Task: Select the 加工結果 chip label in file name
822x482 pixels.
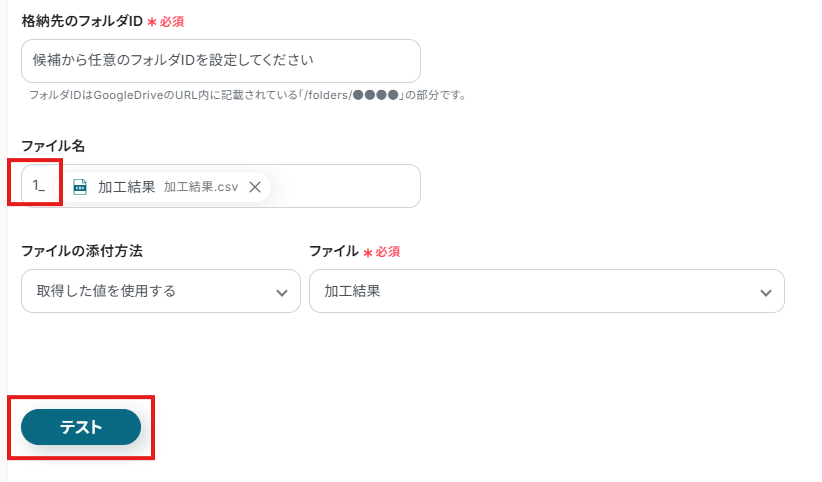Action: (126, 187)
